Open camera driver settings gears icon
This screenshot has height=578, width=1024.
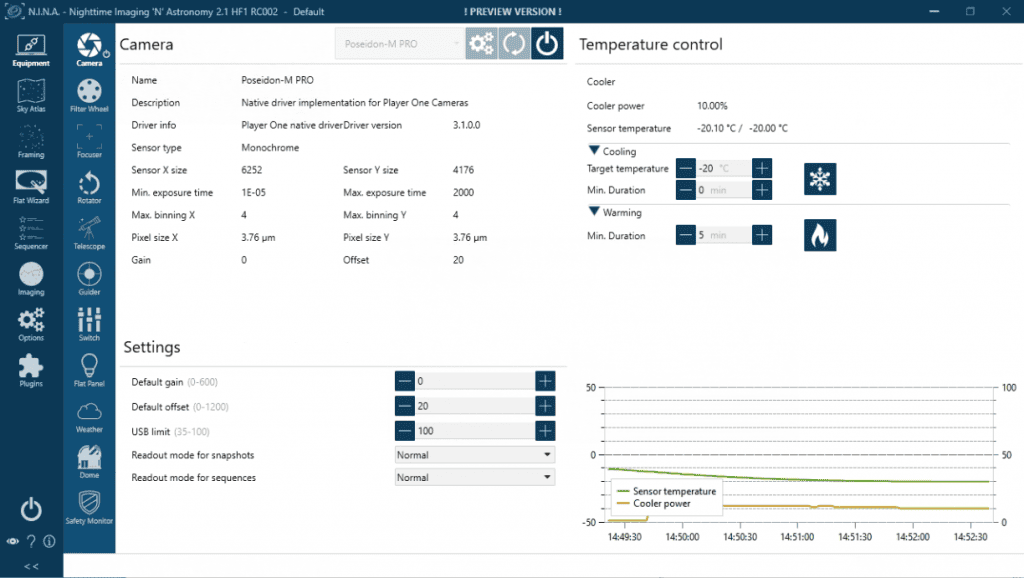(x=482, y=44)
